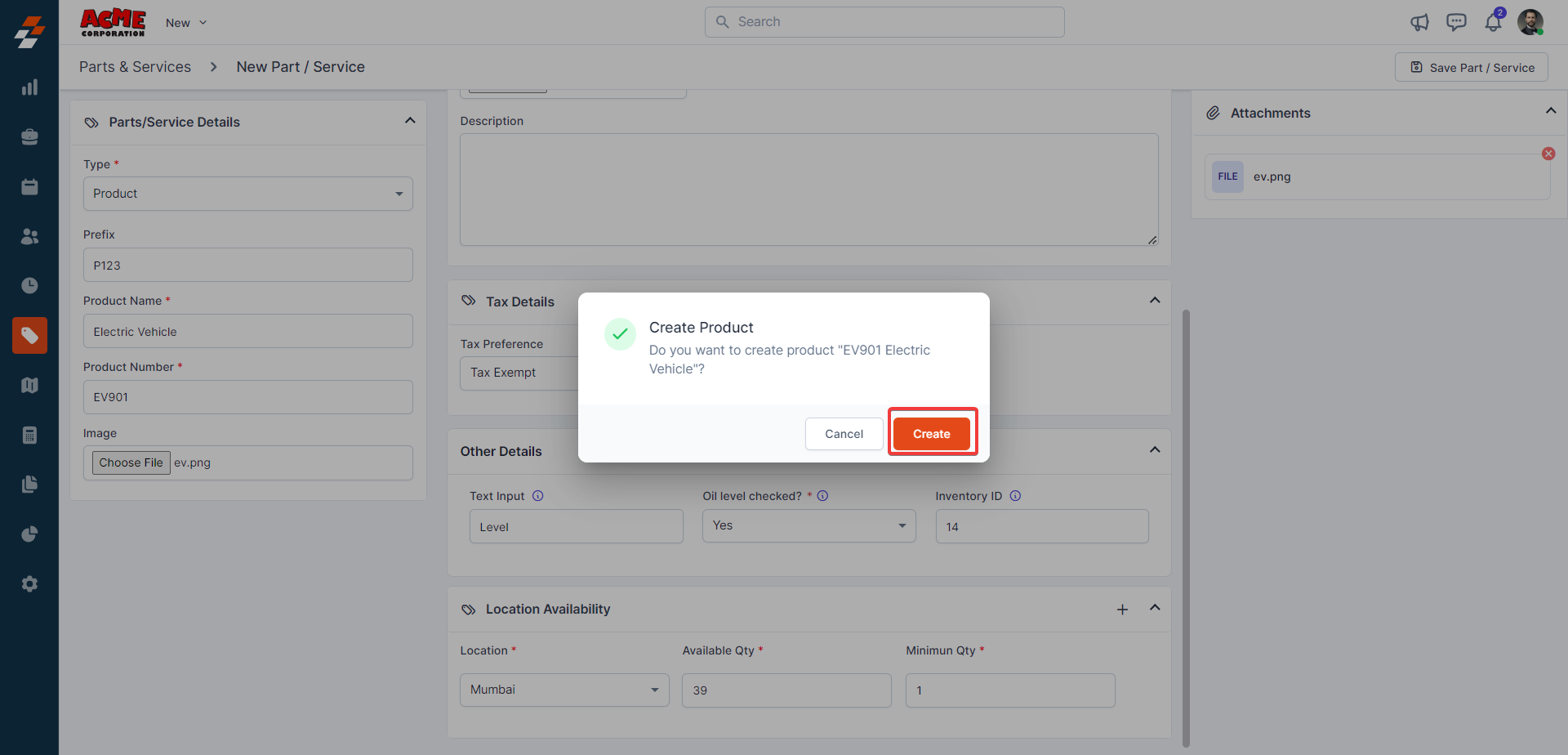The height and width of the screenshot is (755, 1568).
Task: Confirm with the Create button
Action: point(931,434)
